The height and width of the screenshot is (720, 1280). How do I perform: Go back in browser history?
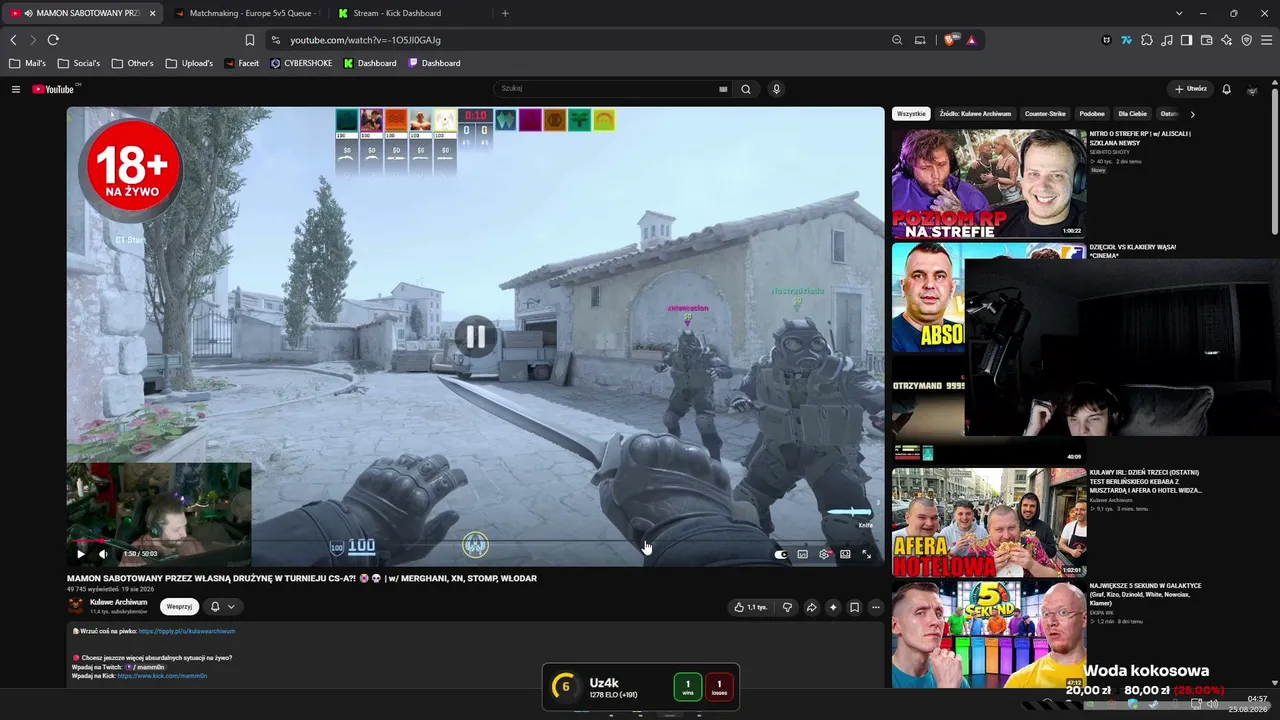(13, 40)
